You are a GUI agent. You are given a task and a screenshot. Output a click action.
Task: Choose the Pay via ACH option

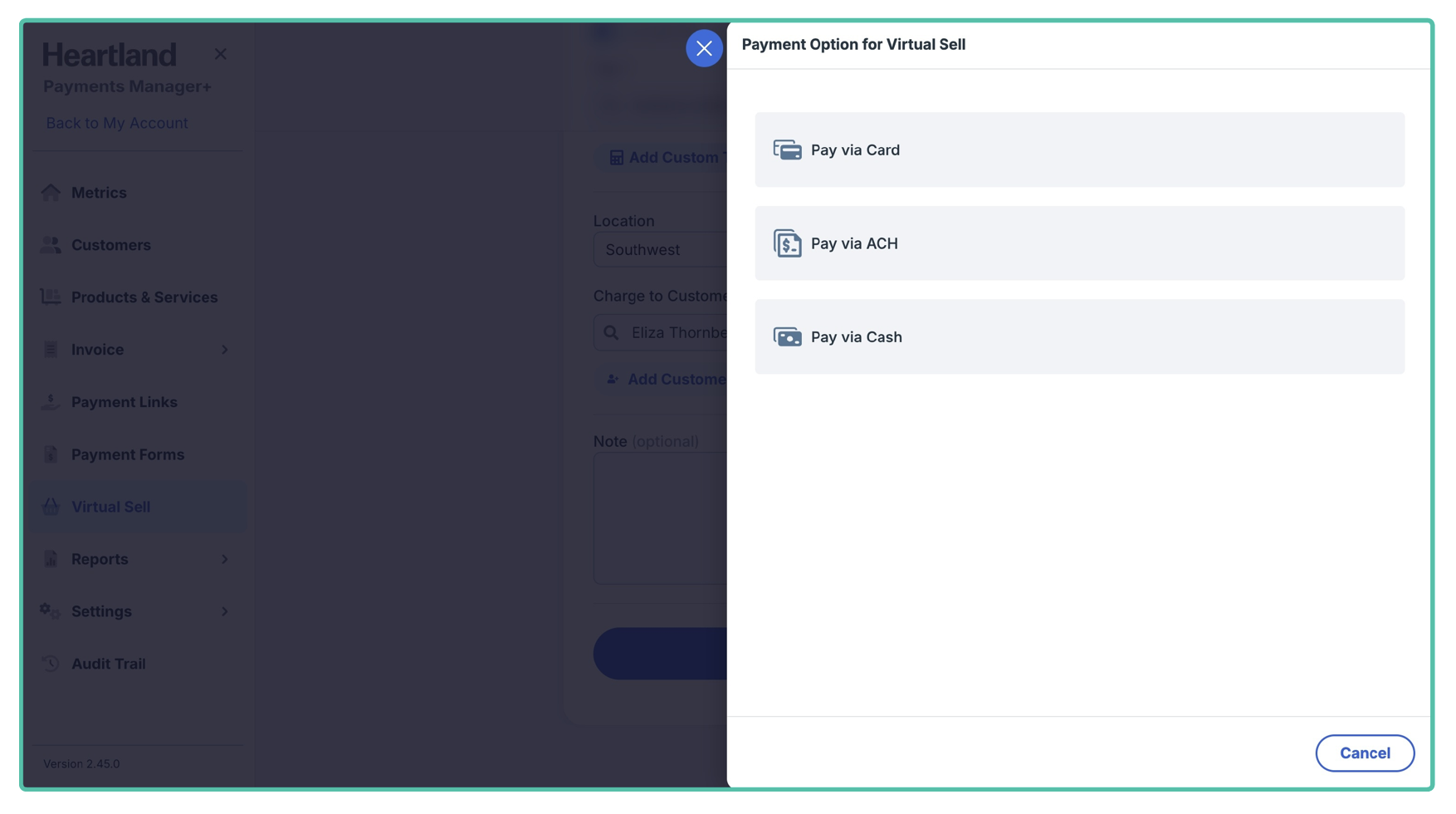coord(1079,243)
